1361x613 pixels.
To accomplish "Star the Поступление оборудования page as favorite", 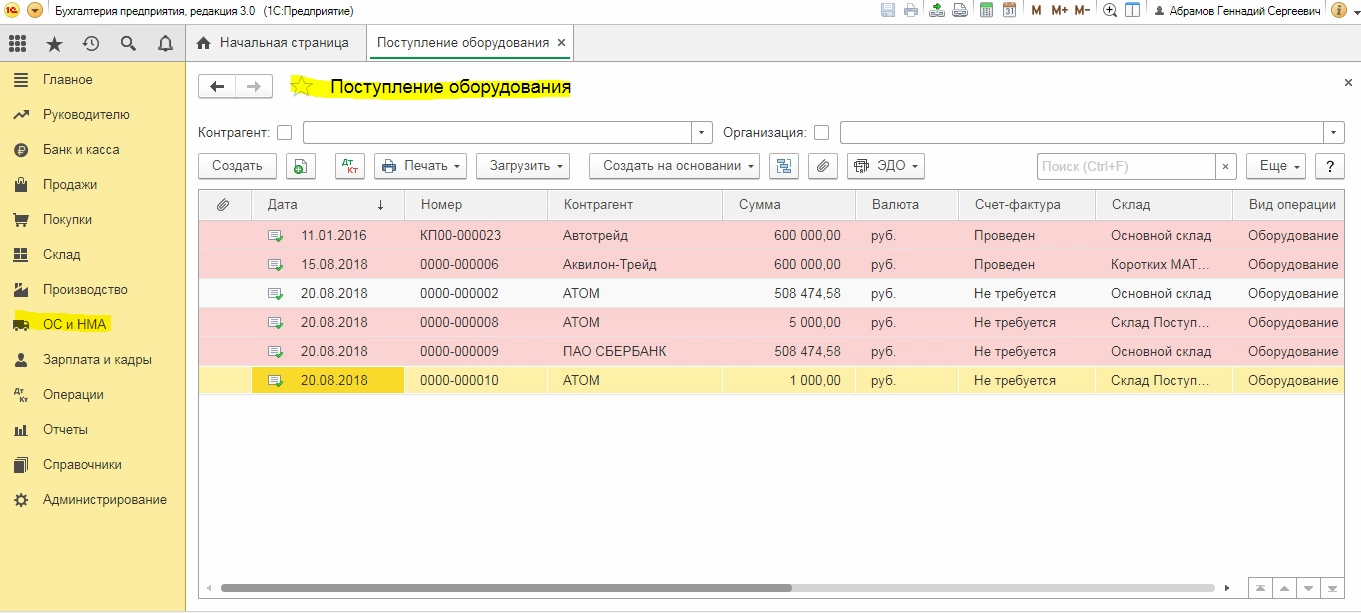I will coord(301,87).
